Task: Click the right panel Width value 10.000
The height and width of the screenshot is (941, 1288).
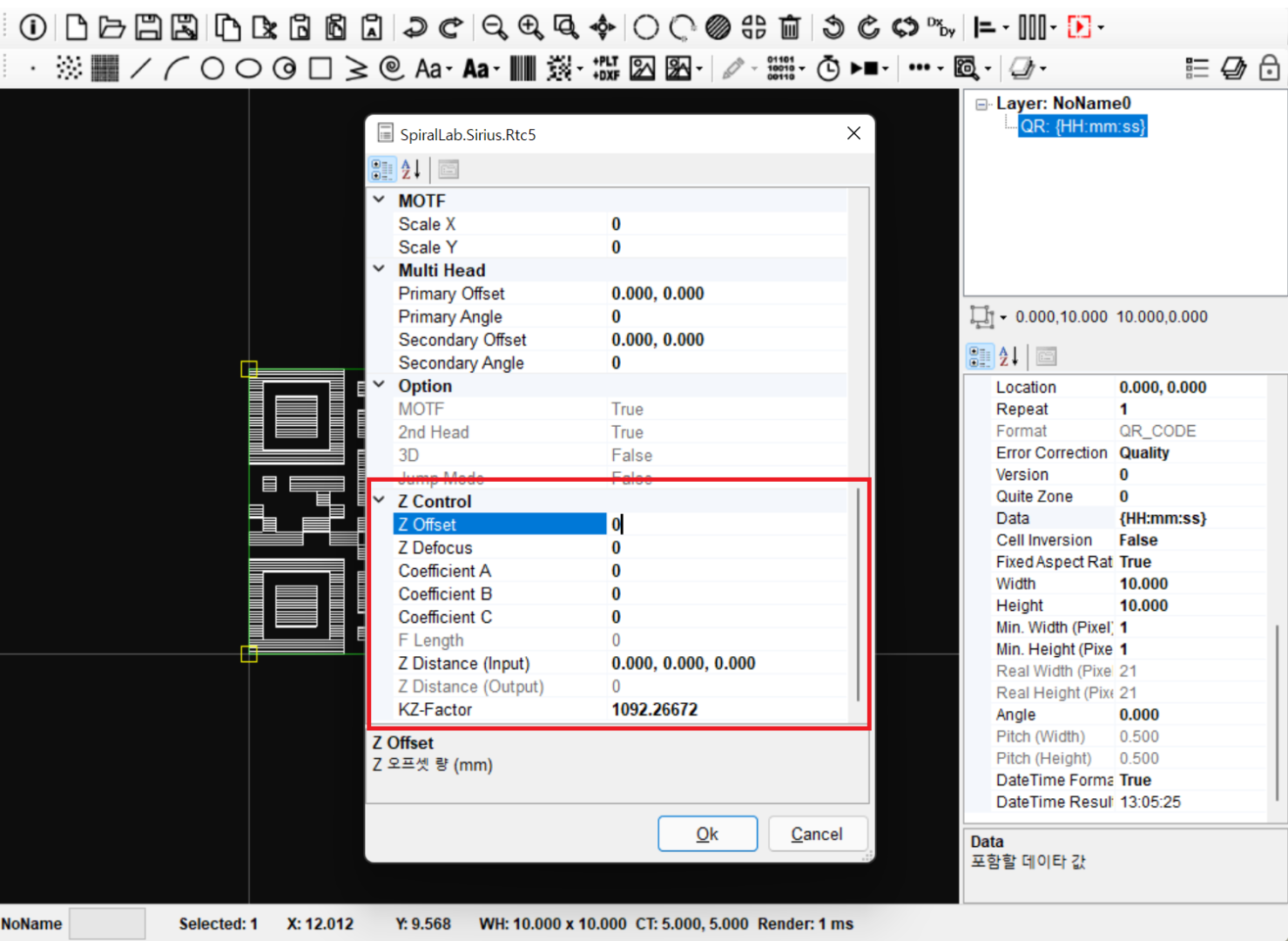Action: tap(1143, 584)
